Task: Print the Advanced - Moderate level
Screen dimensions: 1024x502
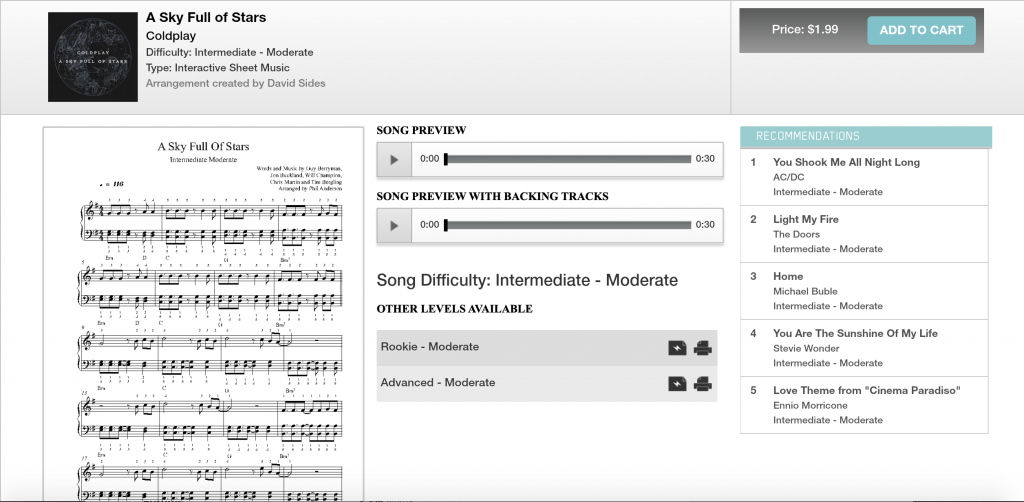Action: pos(703,384)
